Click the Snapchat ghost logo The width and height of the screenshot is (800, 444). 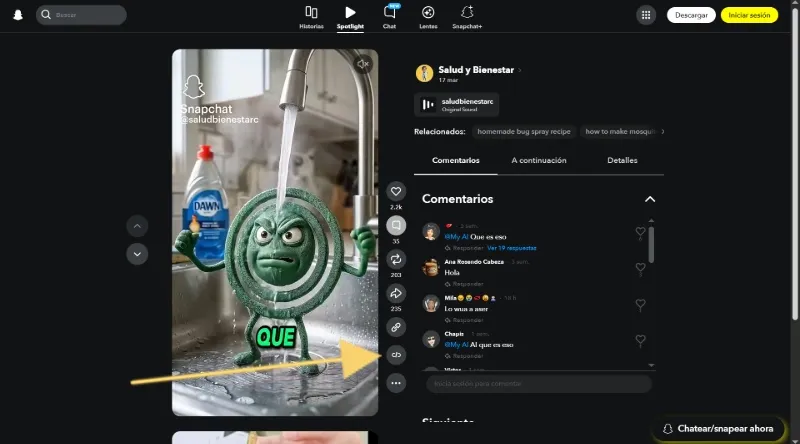coord(18,15)
